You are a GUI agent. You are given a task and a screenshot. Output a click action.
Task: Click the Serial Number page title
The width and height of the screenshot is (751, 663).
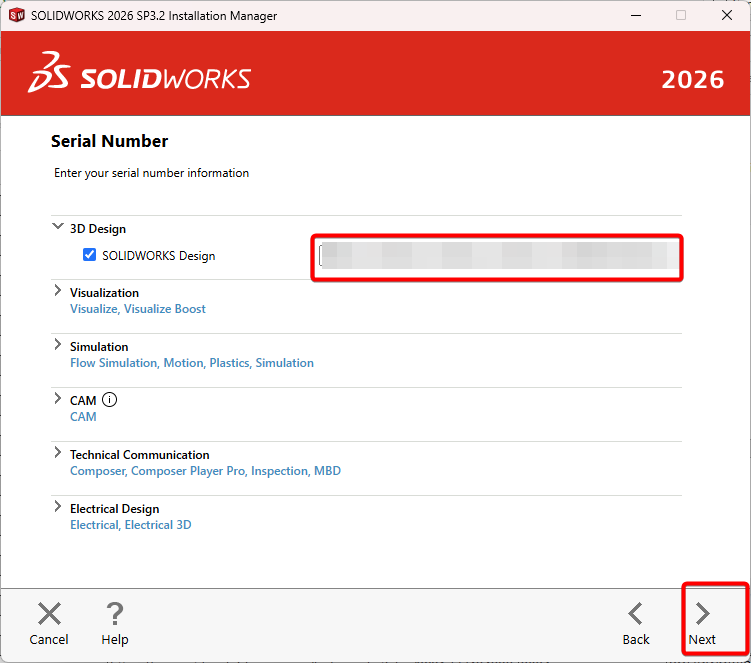coord(110,141)
